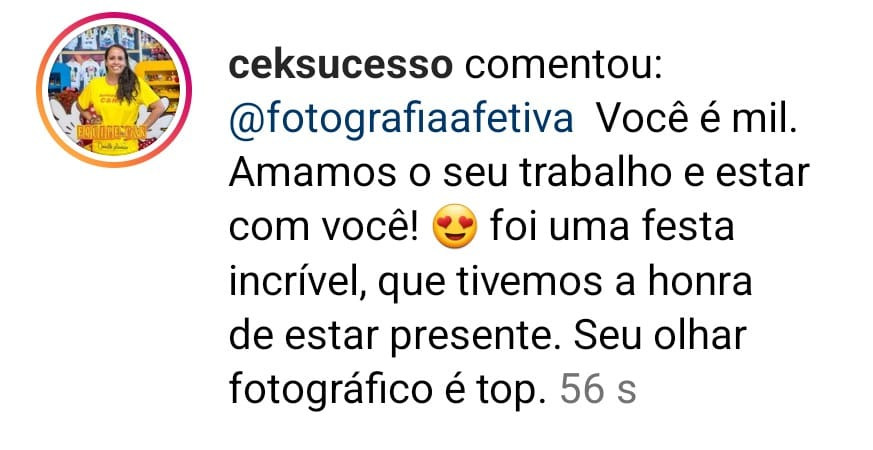This screenshot has width=873, height=450.
Task: Click the yellow logo text in the avatar
Action: tap(111, 132)
